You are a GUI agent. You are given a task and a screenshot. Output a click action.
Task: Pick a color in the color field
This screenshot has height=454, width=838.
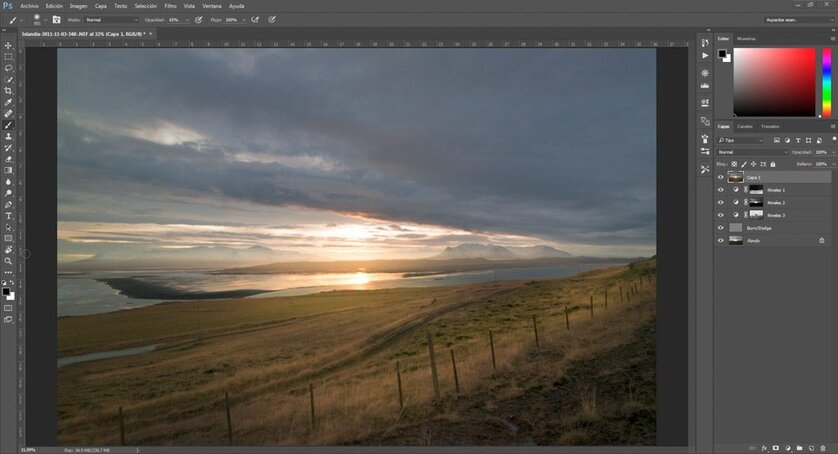point(775,80)
